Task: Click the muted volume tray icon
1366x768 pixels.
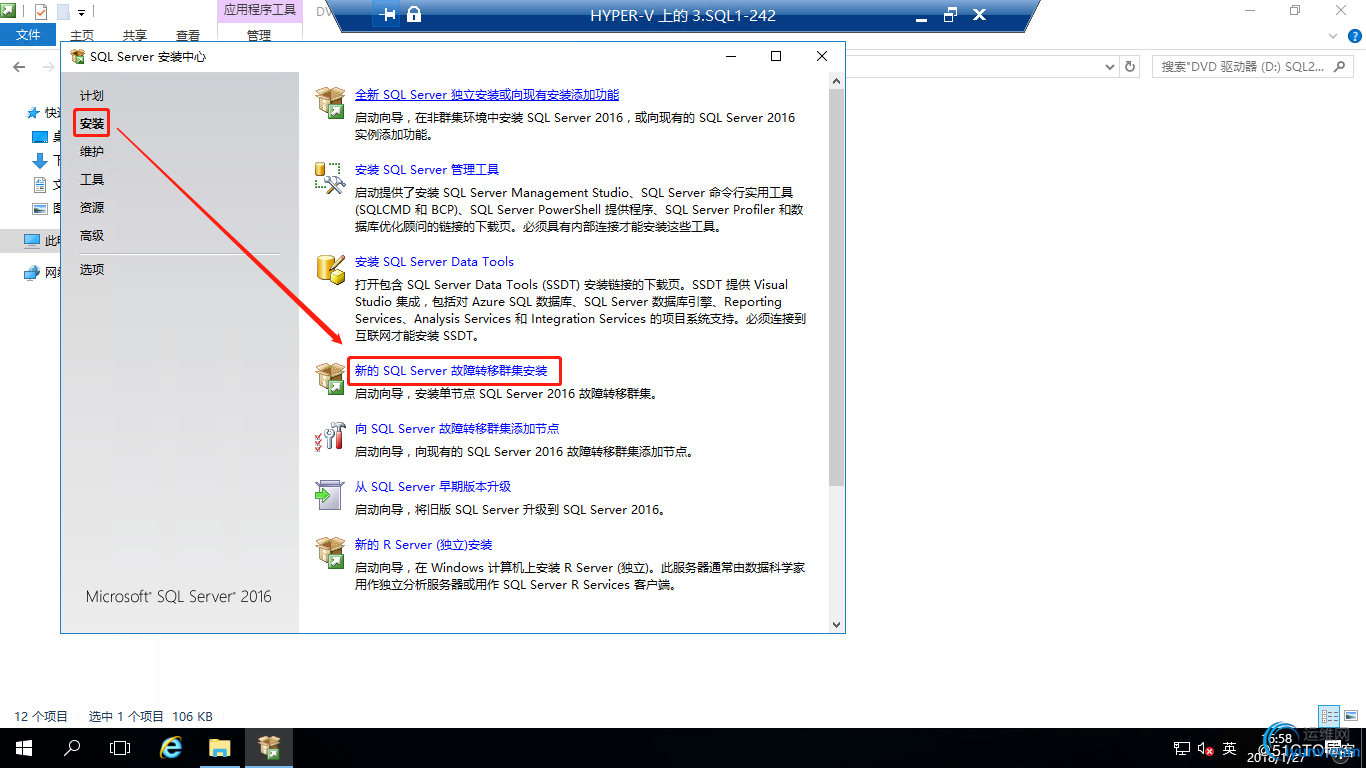Action: tap(1203, 749)
